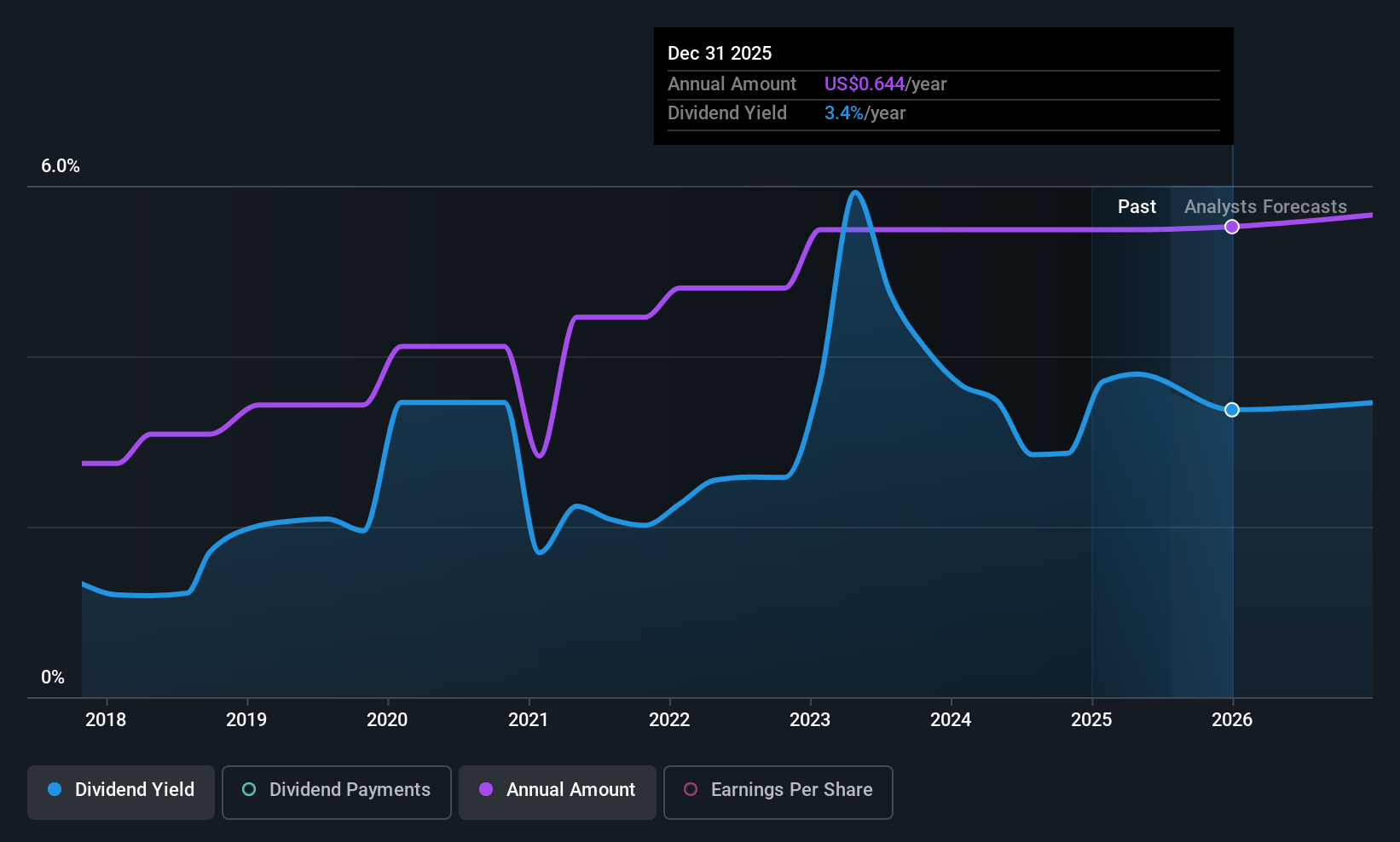Pick the 2020 tick on the time axis
The height and width of the screenshot is (842, 1400).
coord(387,720)
